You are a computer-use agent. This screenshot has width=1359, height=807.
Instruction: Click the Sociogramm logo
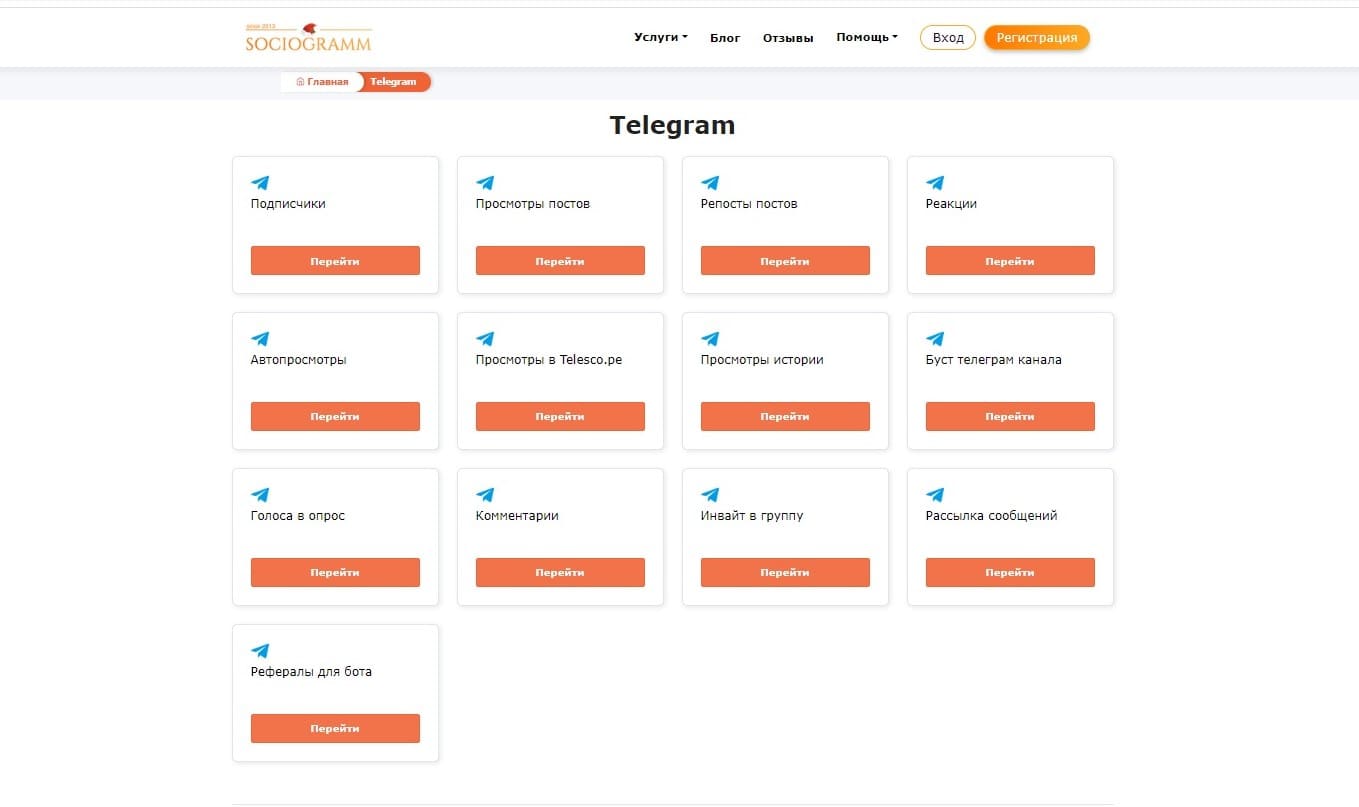pos(308,37)
